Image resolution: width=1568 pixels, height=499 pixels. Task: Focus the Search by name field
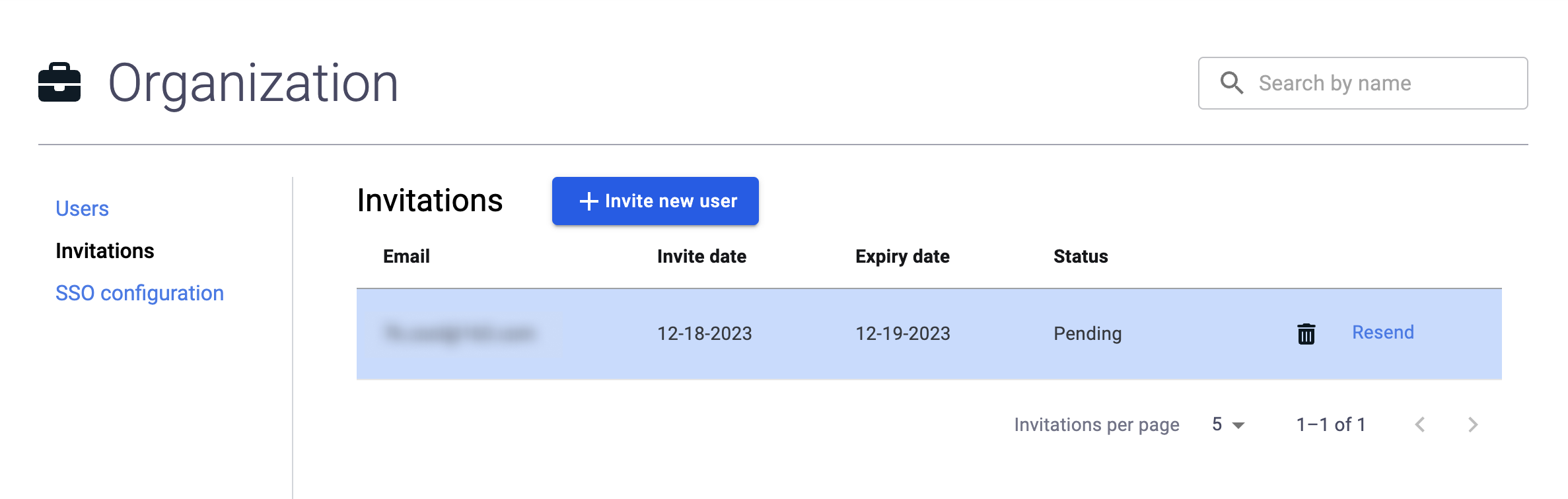pos(1363,83)
